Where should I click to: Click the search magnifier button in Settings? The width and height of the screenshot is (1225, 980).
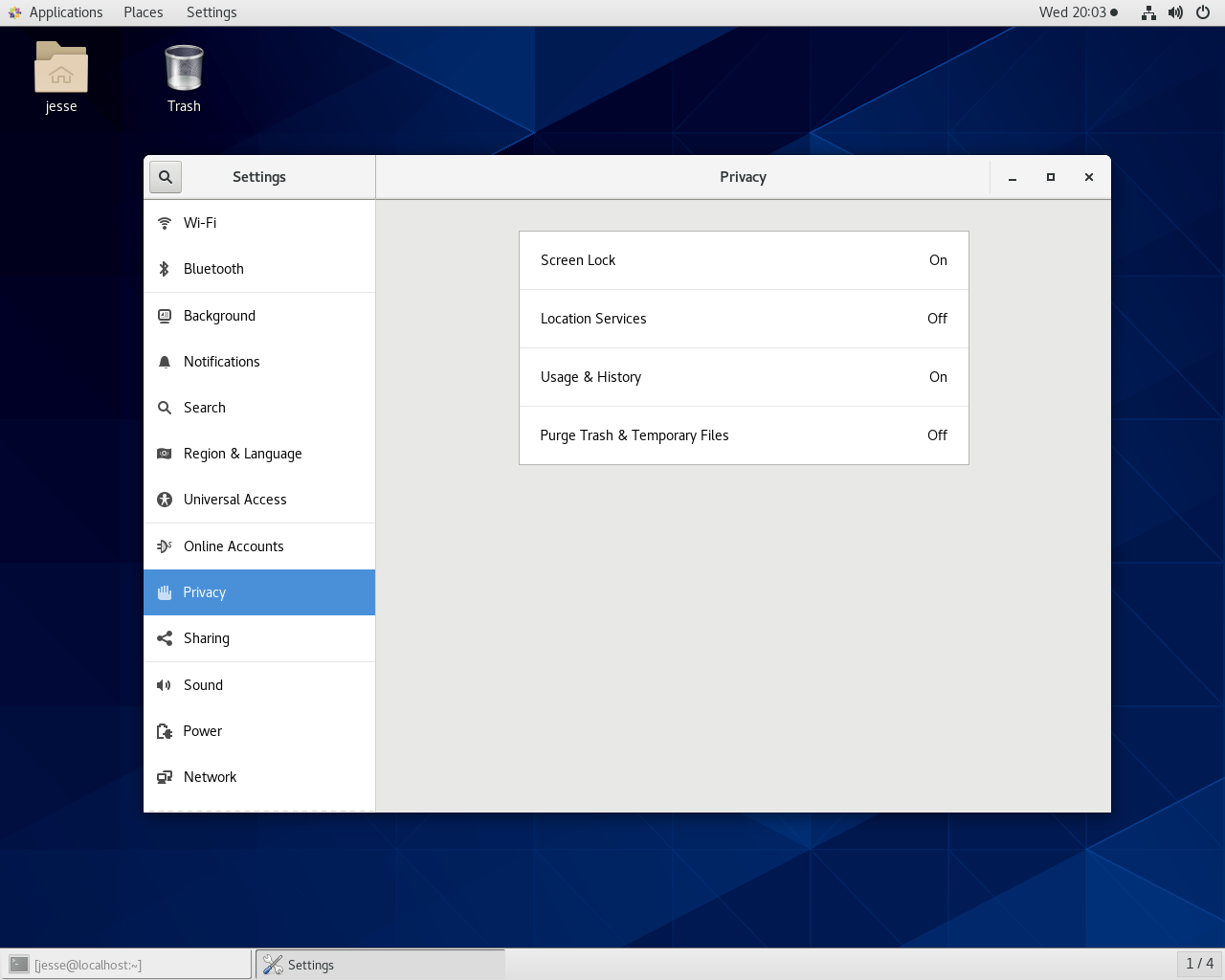(x=166, y=177)
